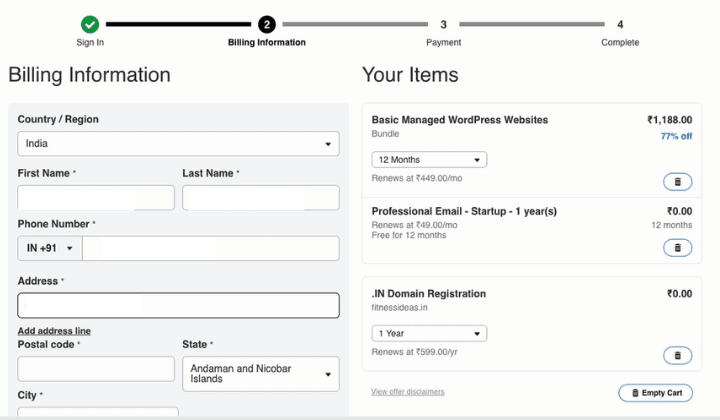The image size is (720, 420).
Task: Expand the State dropdown
Action: pos(260,374)
